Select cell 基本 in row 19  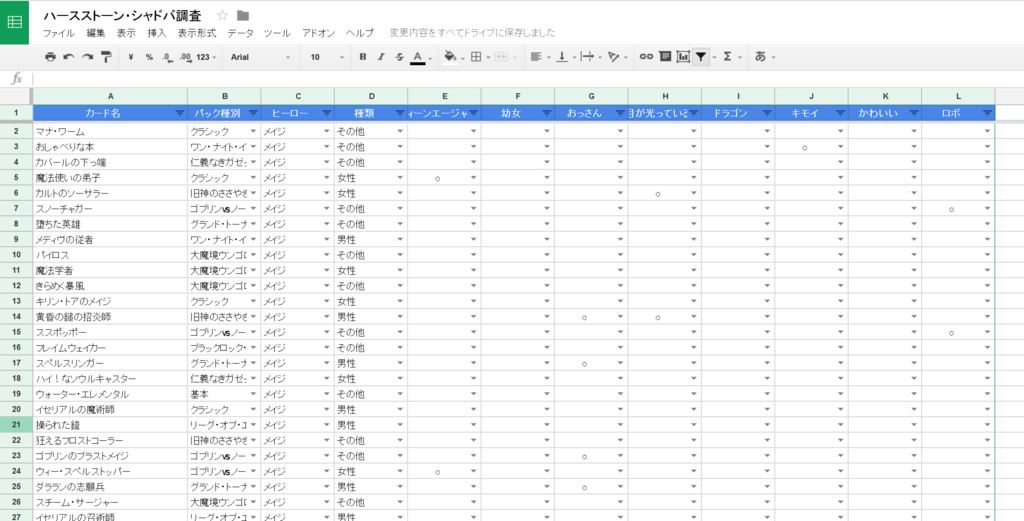224,394
